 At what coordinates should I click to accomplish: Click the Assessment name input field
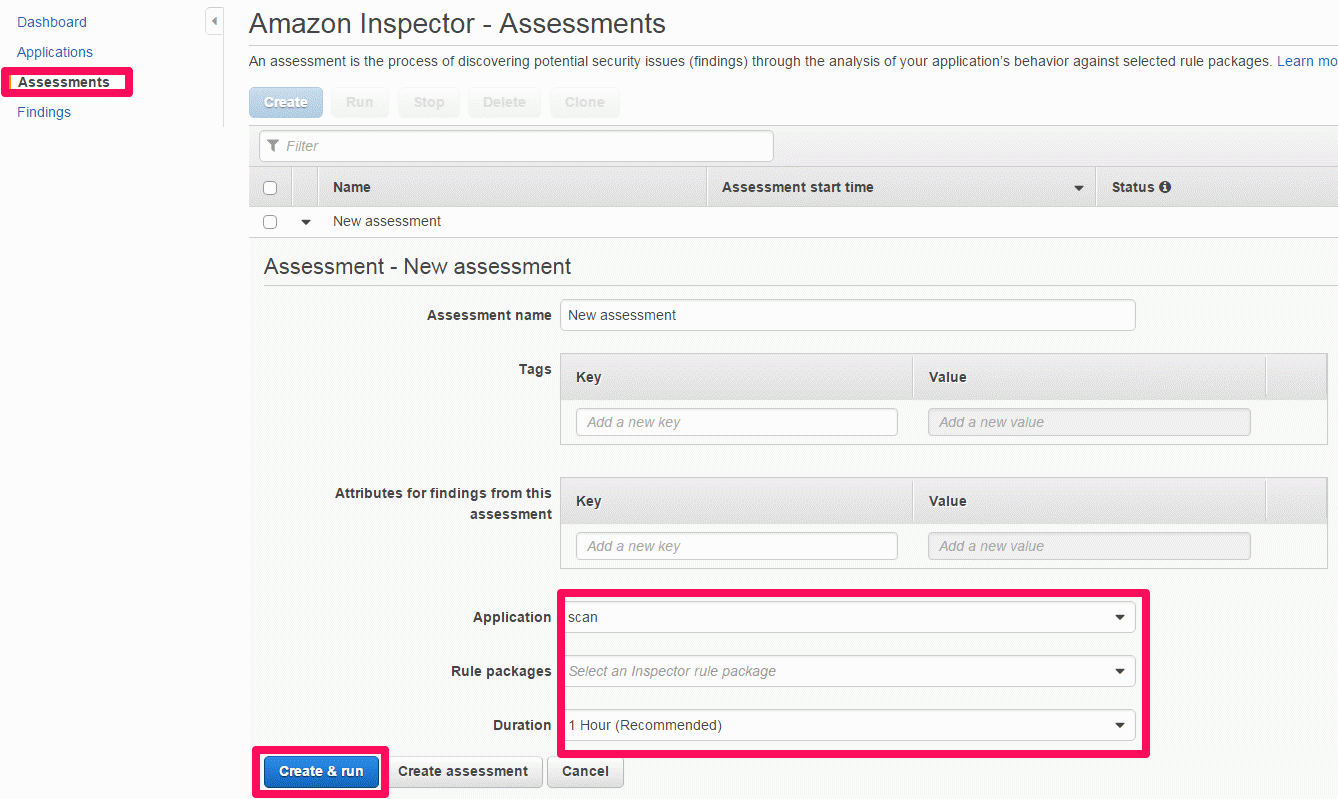[848, 315]
